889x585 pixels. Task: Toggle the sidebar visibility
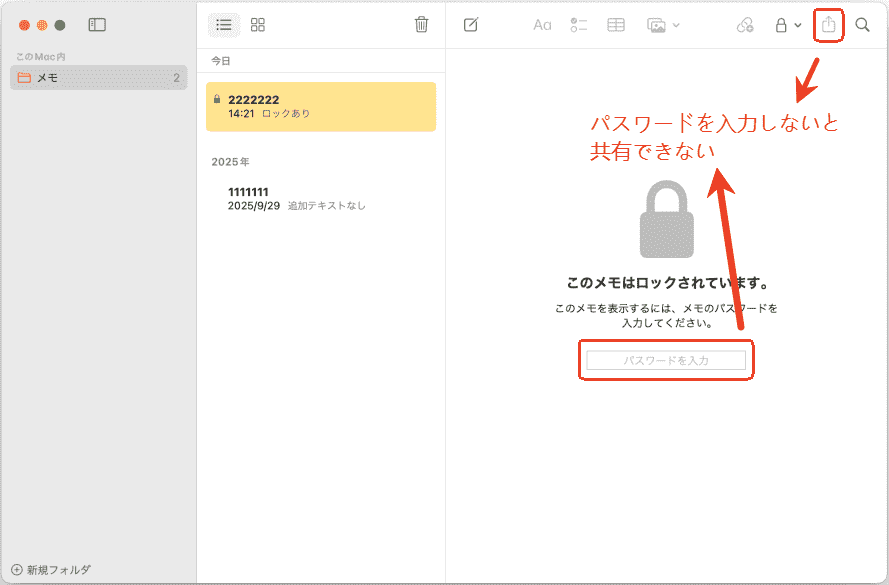[97, 25]
